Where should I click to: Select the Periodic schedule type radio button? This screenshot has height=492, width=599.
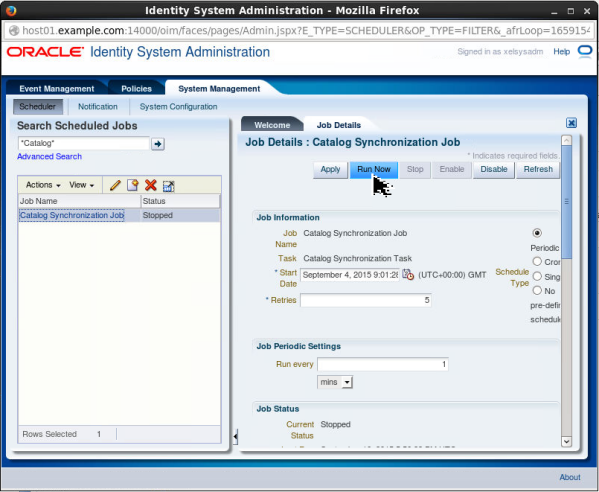click(x=537, y=233)
